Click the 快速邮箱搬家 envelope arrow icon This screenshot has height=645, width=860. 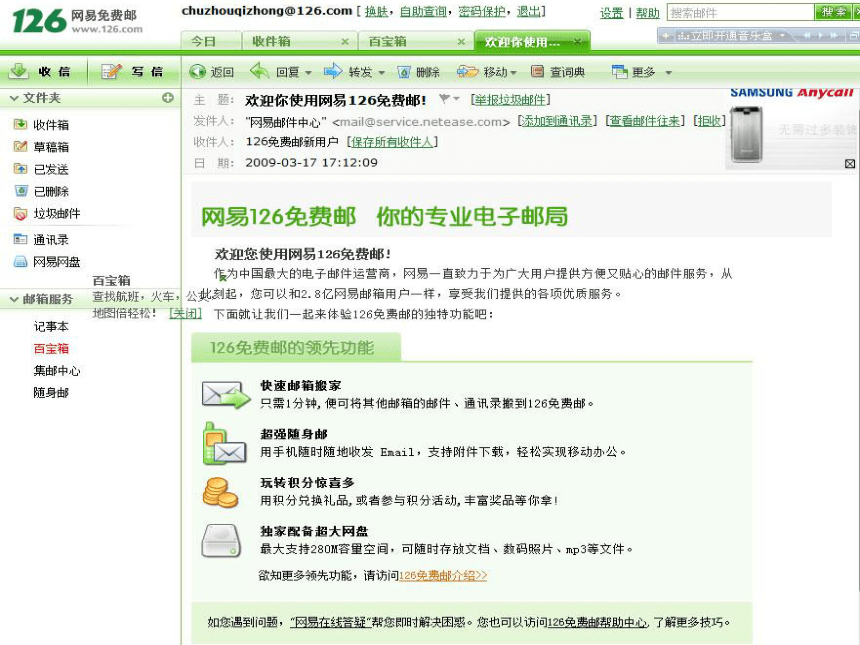[225, 394]
